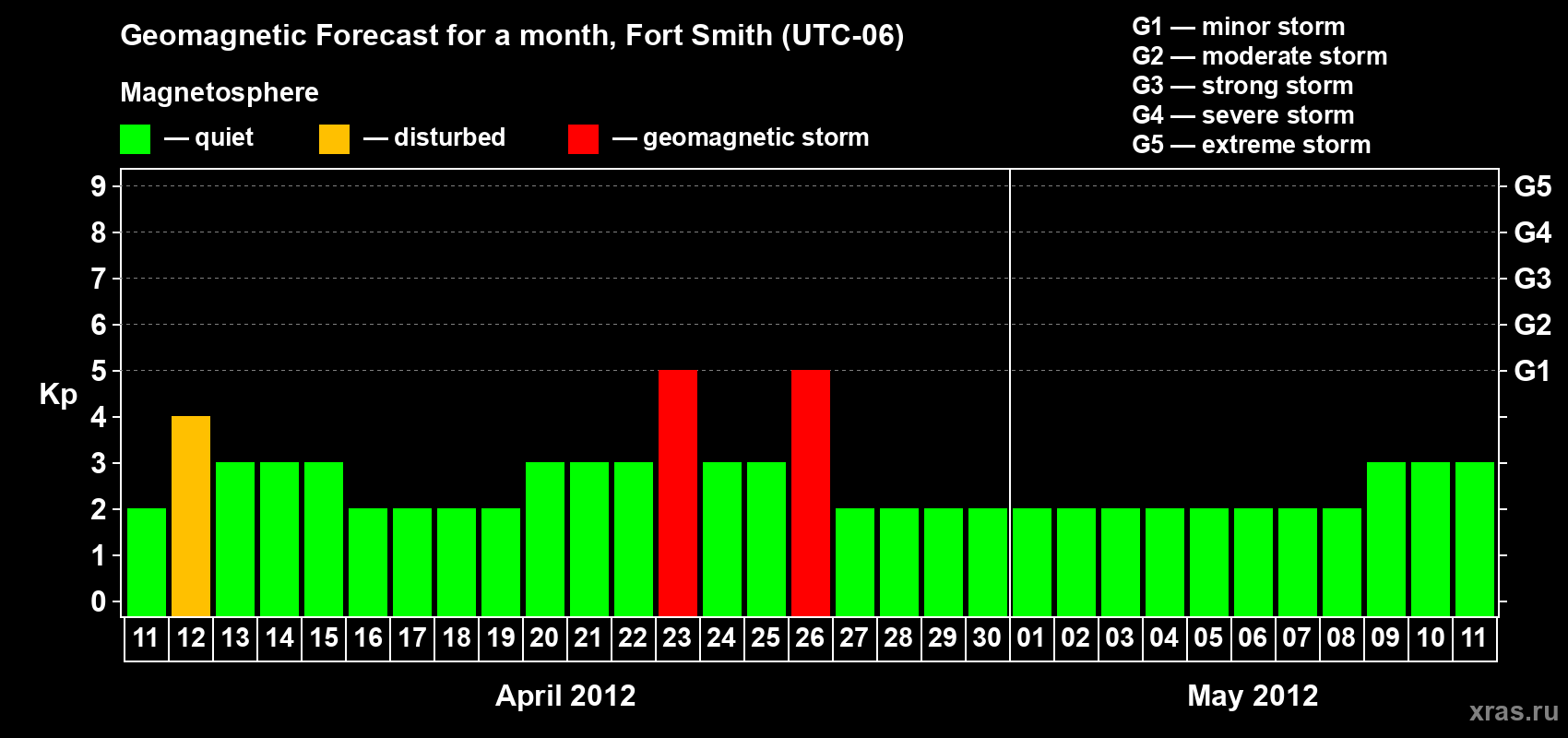Click the G4 right-axis label
This screenshot has height=738, width=1568.
point(1532,232)
